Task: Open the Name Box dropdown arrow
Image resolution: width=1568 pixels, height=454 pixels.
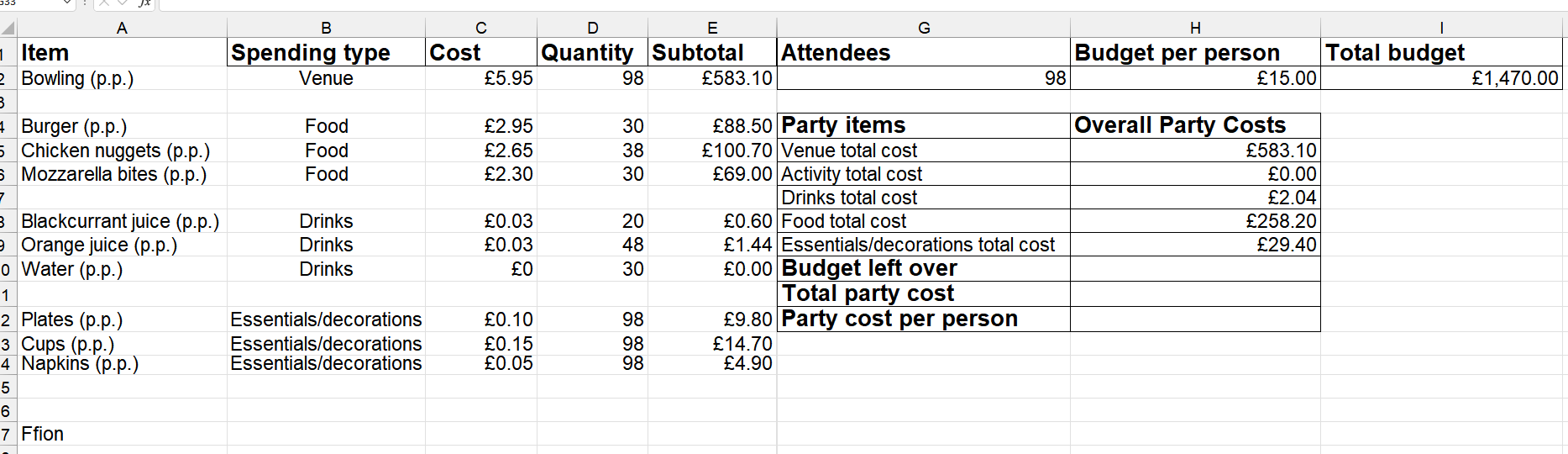Action: 68,3
